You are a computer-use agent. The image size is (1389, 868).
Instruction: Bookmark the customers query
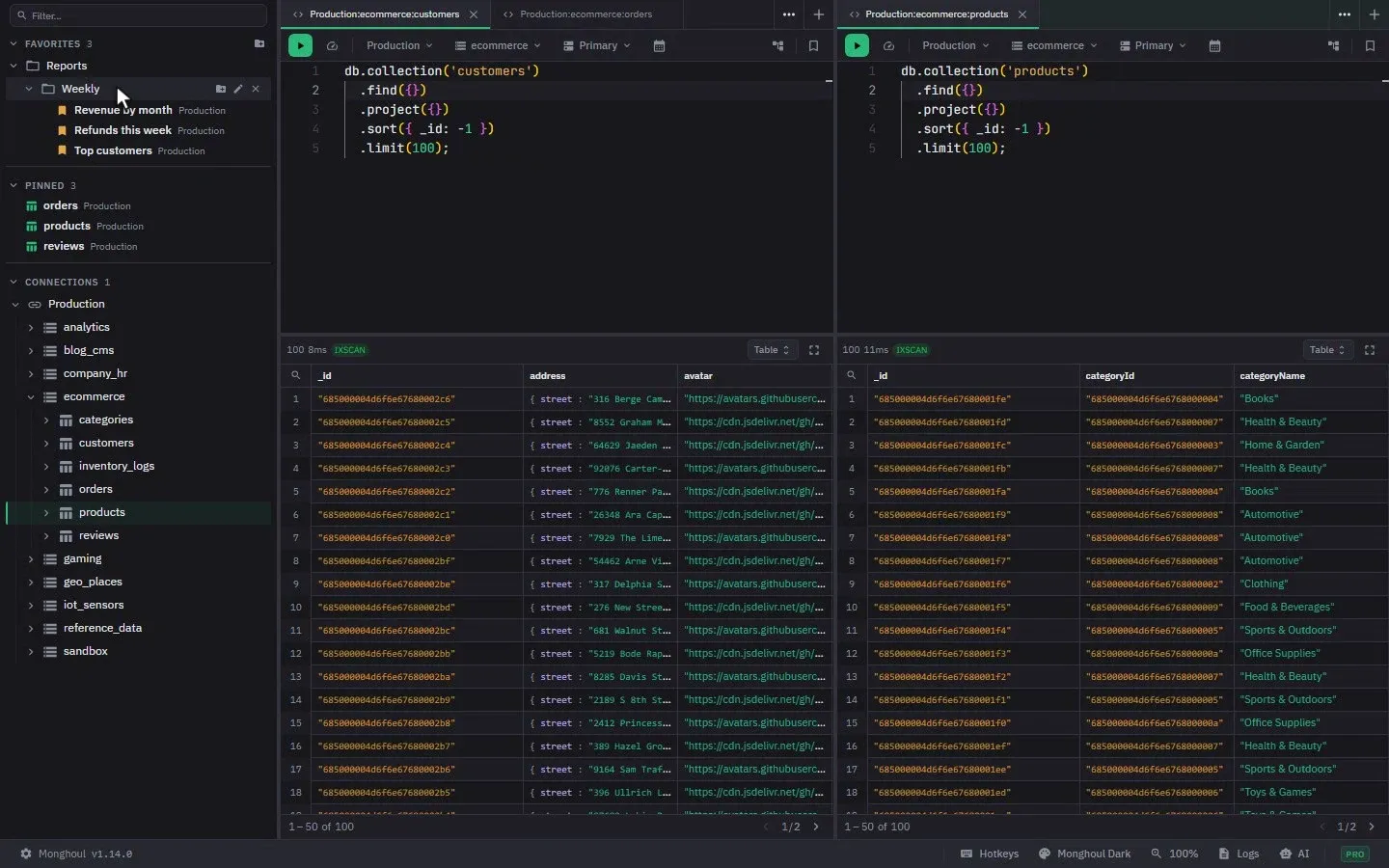(813, 45)
